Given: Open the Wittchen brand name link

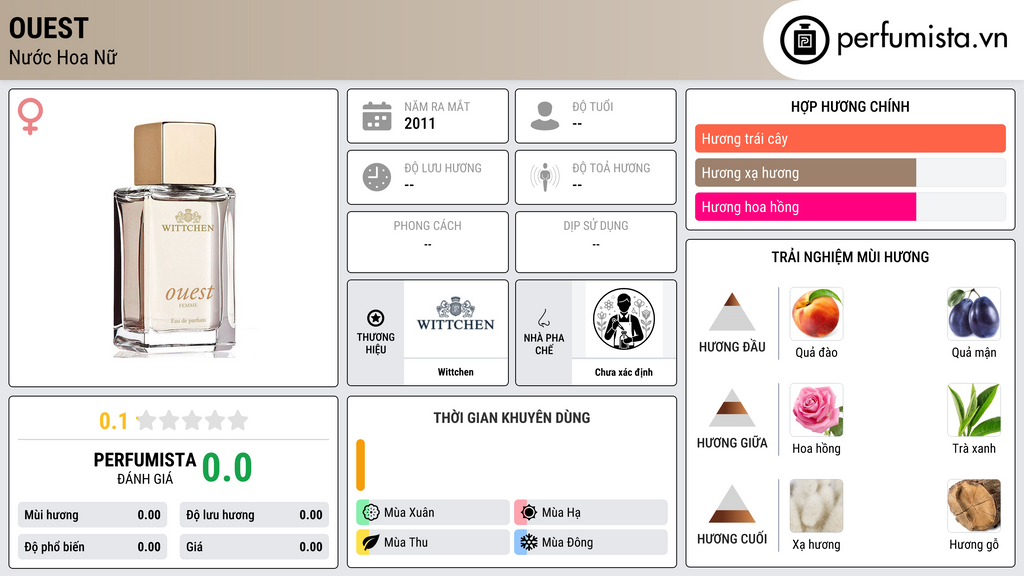Looking at the screenshot, I should click(x=456, y=372).
